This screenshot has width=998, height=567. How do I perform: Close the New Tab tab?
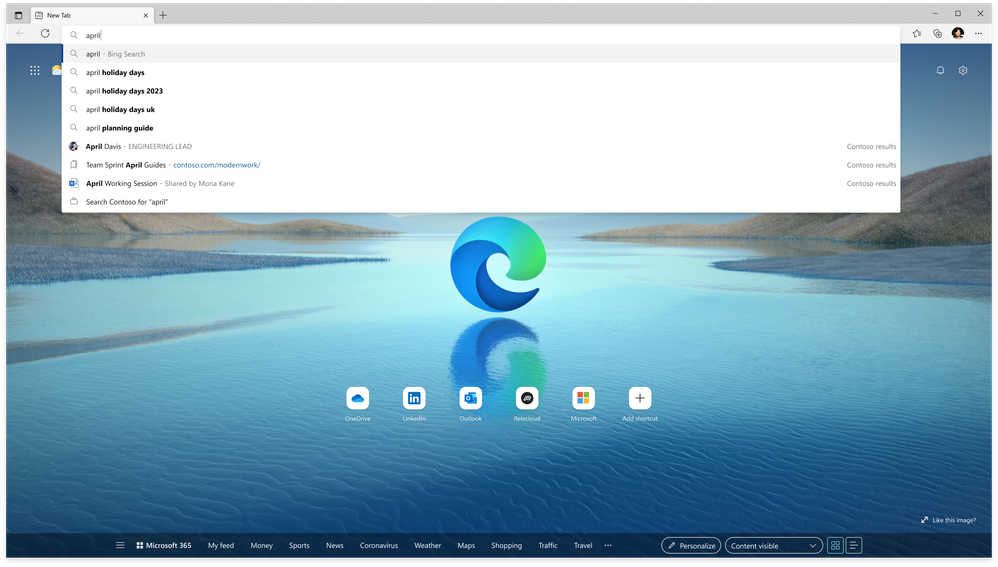(x=146, y=15)
